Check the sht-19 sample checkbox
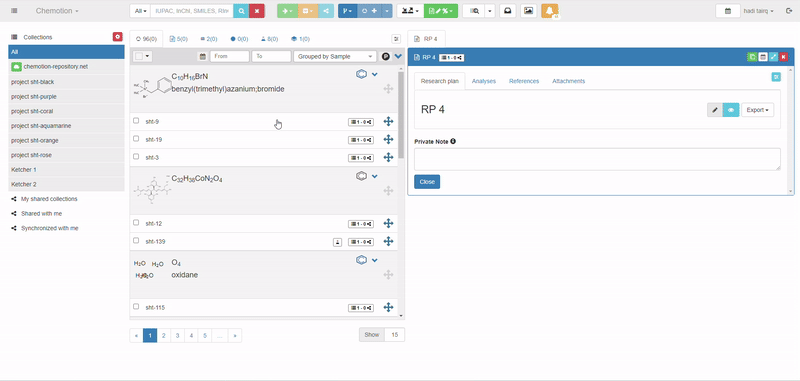 (136, 139)
